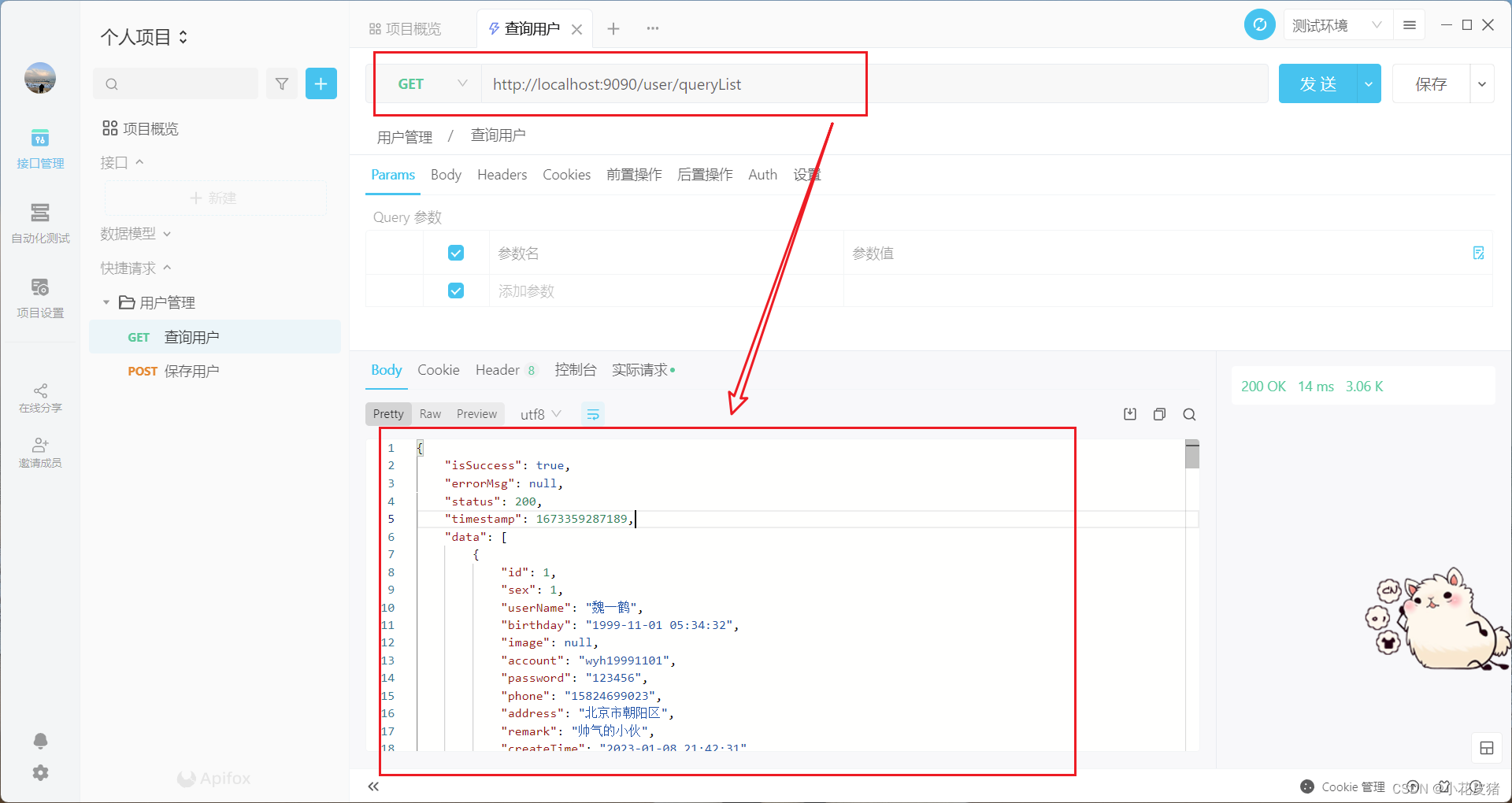Download the response body
Image resolution: width=1512 pixels, height=803 pixels.
[x=1129, y=413]
